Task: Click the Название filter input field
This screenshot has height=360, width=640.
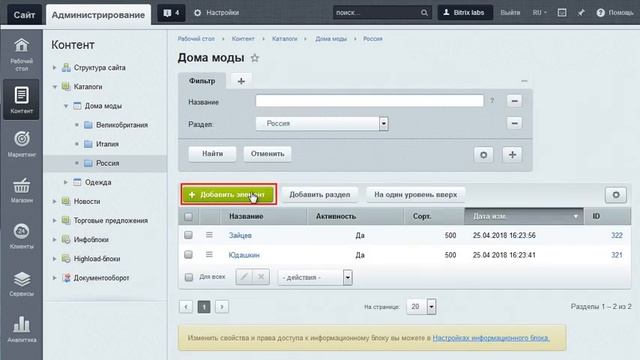Action: click(x=369, y=101)
